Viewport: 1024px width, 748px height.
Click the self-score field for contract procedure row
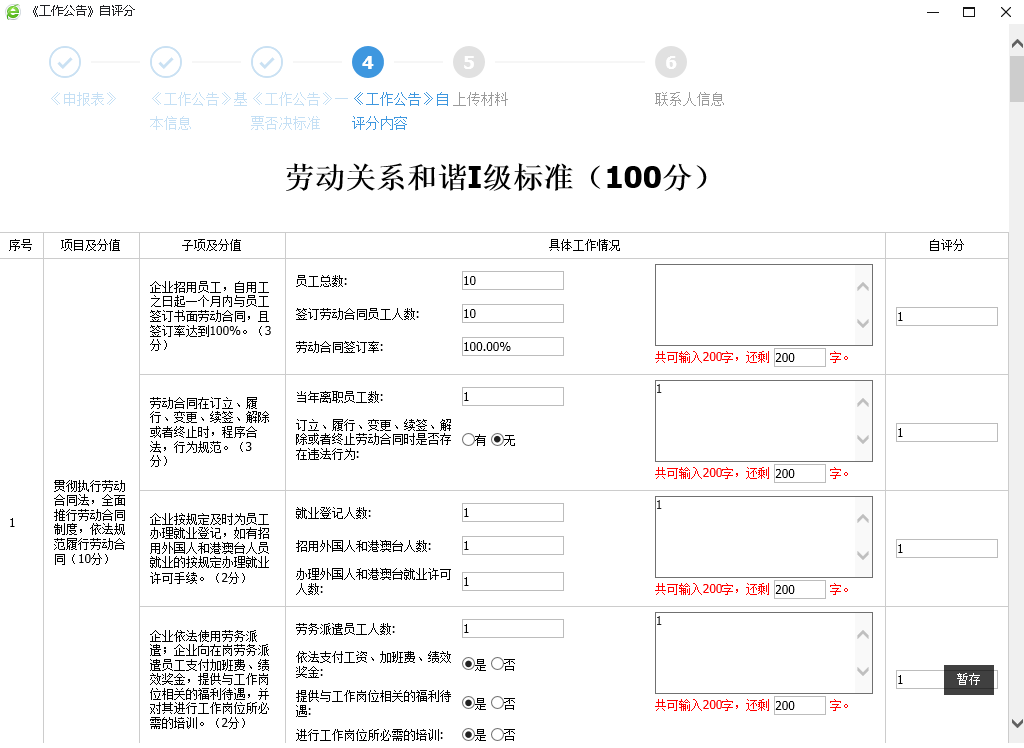pos(946,432)
